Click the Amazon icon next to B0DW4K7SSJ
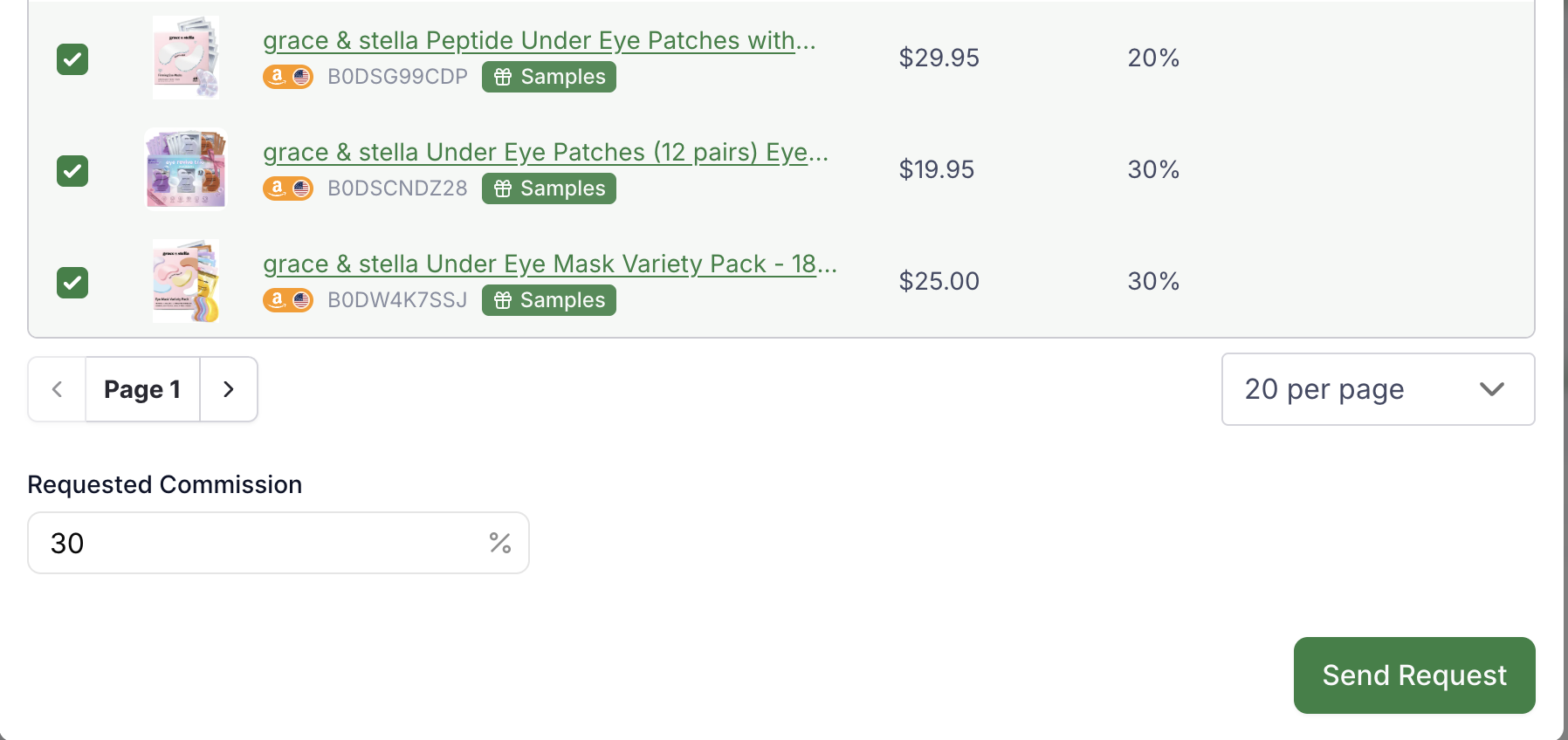The image size is (1568, 740). (x=278, y=299)
